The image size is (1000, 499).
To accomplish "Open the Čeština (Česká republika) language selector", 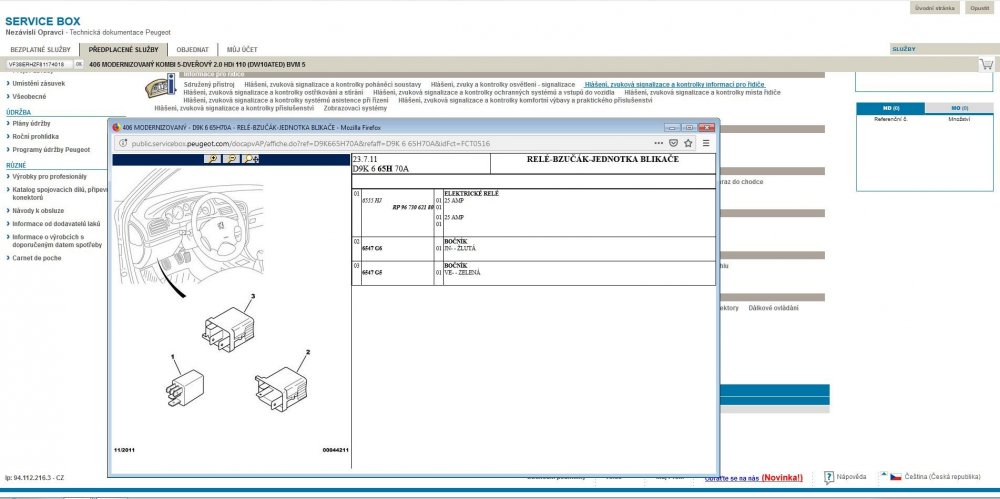I will [942, 477].
